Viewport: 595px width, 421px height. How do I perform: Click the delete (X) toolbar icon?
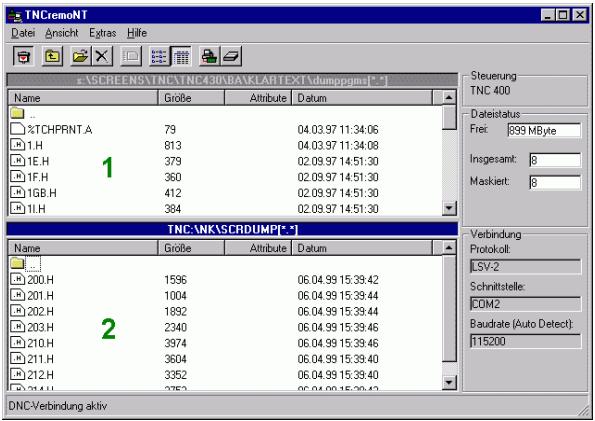[x=102, y=57]
